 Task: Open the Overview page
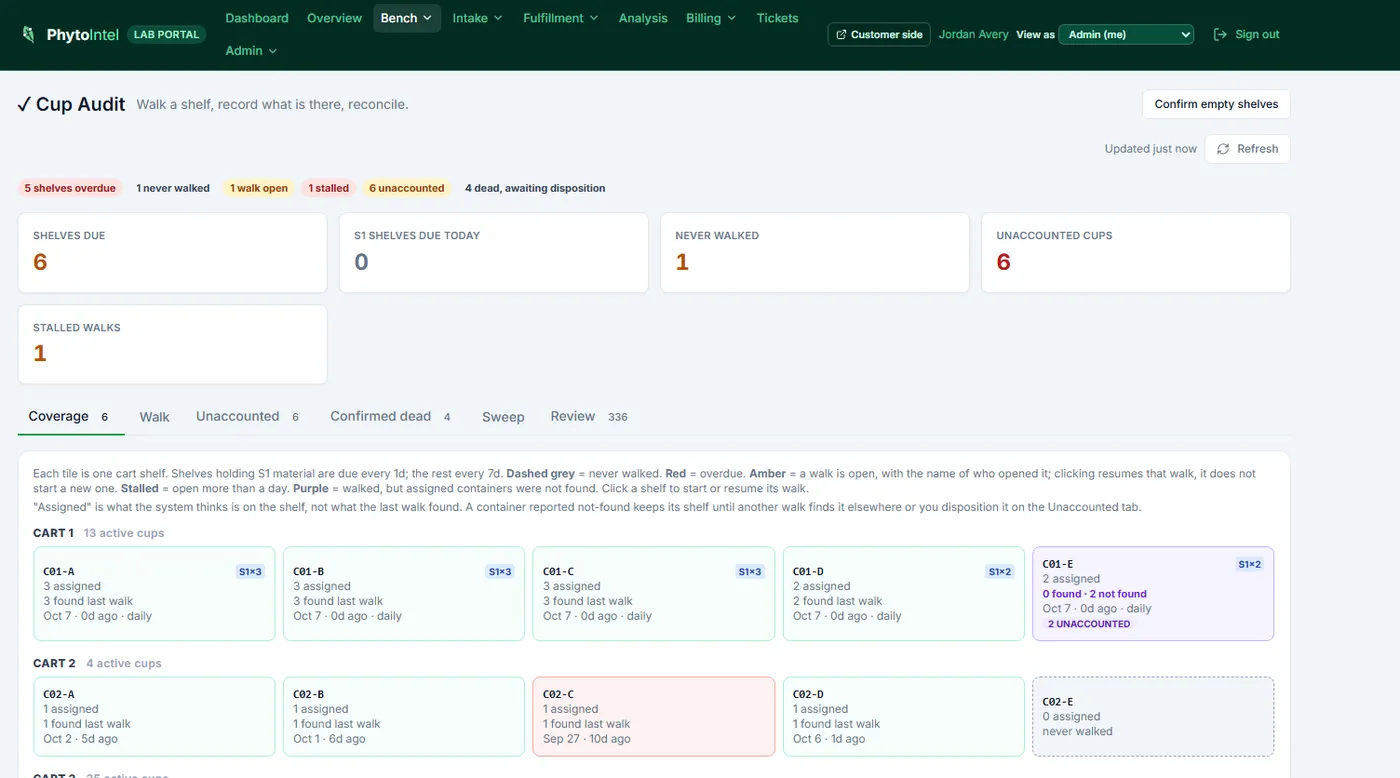pyautogui.click(x=335, y=18)
